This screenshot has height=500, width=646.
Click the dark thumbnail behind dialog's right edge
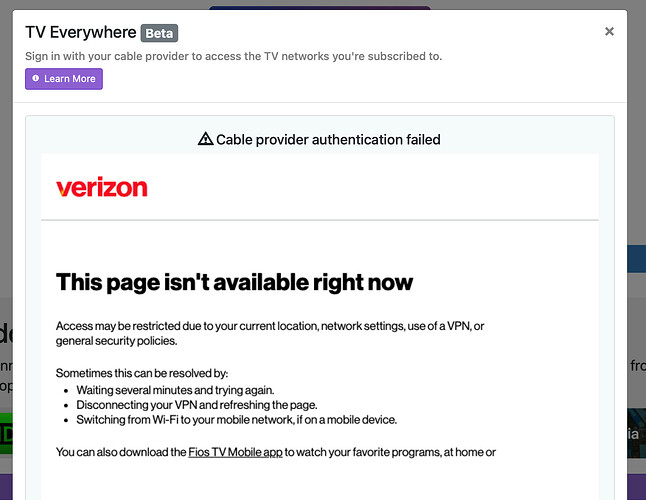[637, 433]
